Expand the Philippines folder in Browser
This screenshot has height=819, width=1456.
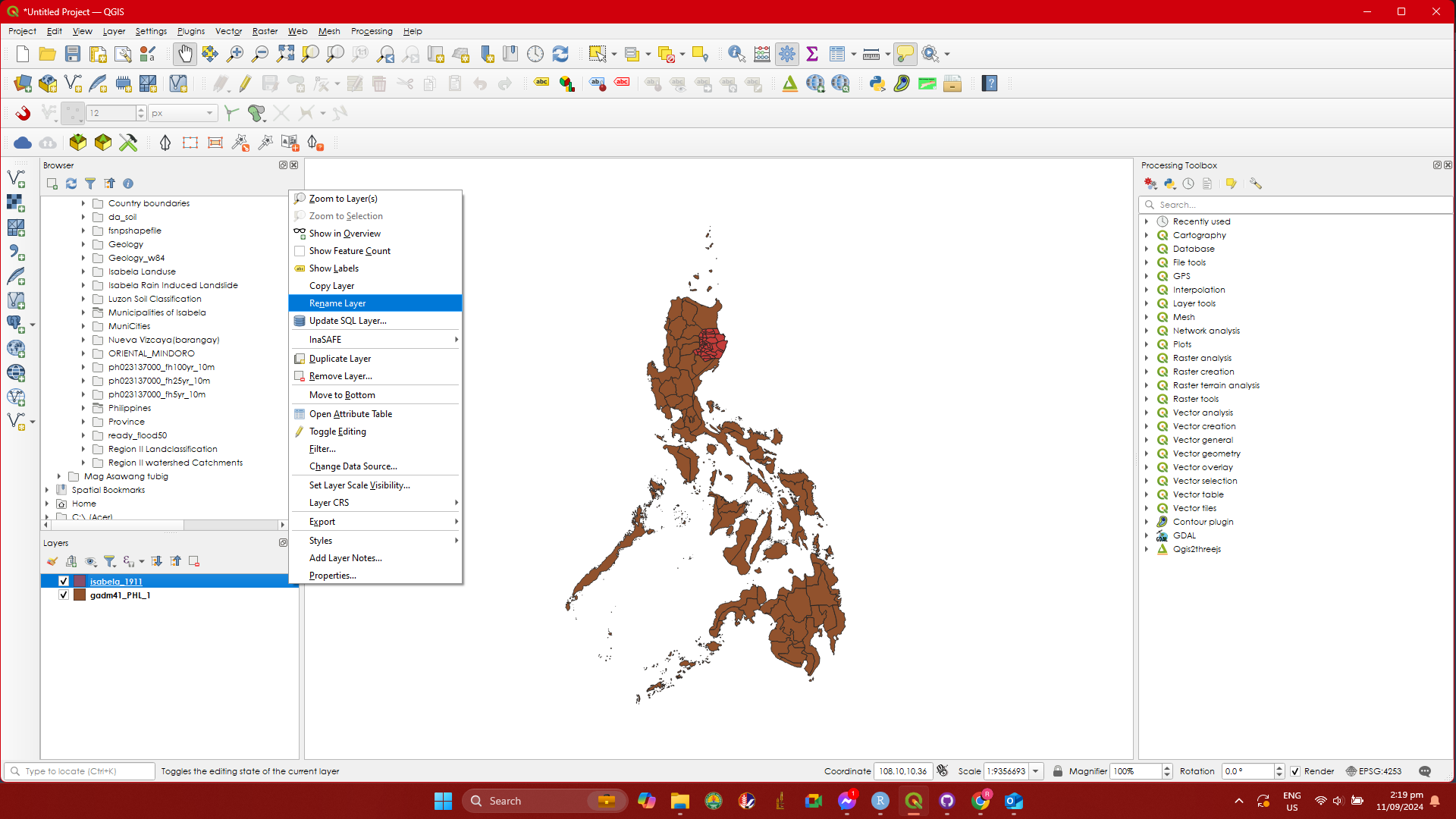click(x=83, y=408)
